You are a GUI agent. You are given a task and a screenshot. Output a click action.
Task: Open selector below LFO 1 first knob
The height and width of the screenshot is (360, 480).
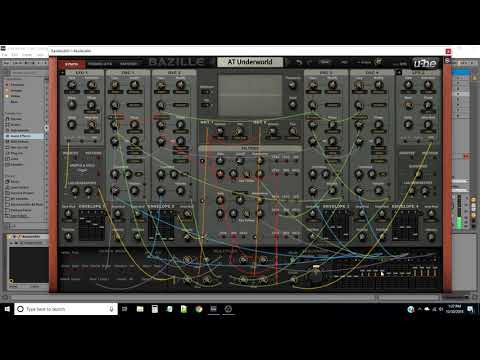click(x=72, y=92)
